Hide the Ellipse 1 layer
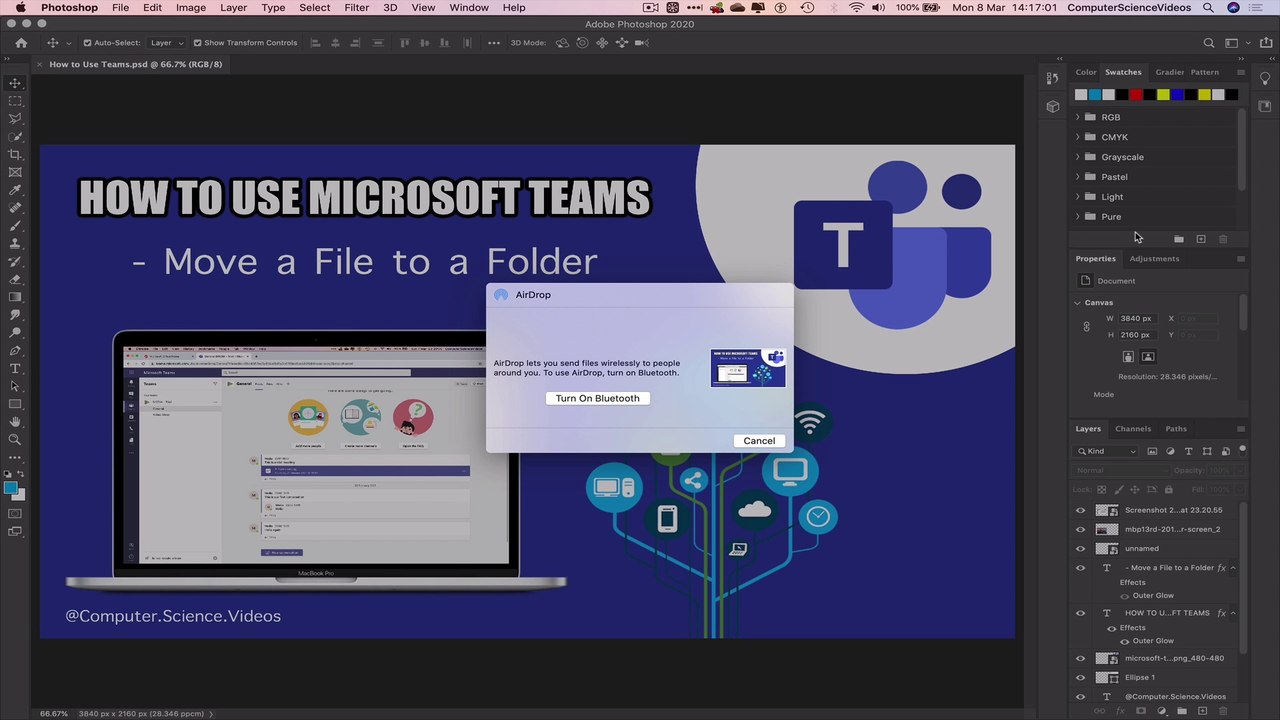This screenshot has width=1280, height=720. pyautogui.click(x=1080, y=677)
